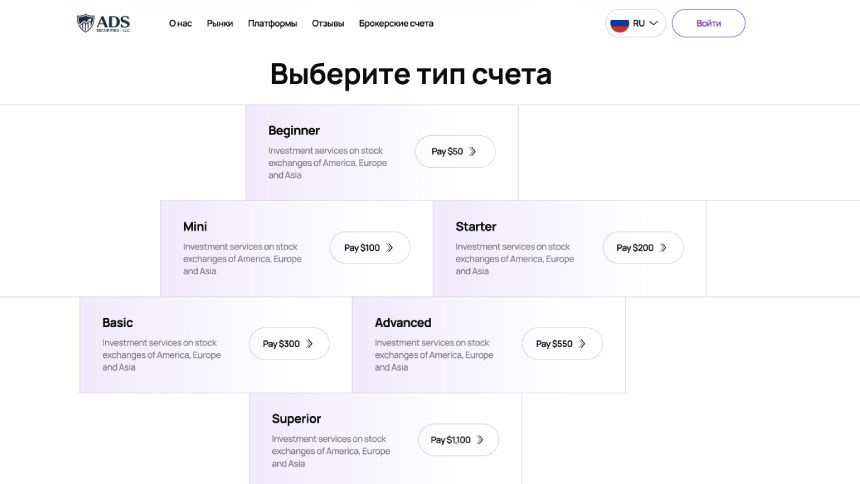
Task: Go to Платформы in the navigation
Action: [x=273, y=24]
